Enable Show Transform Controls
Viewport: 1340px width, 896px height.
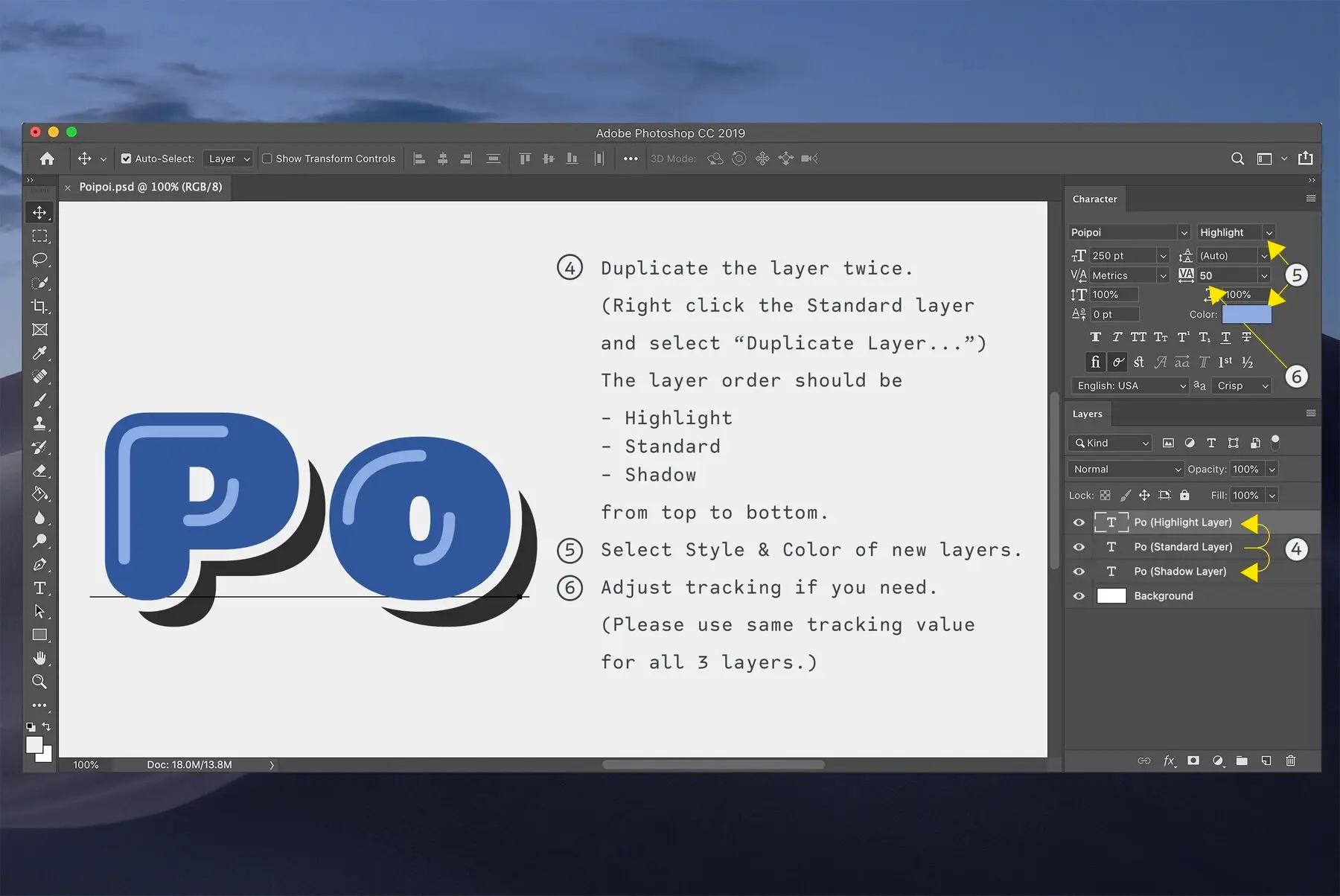pos(267,159)
